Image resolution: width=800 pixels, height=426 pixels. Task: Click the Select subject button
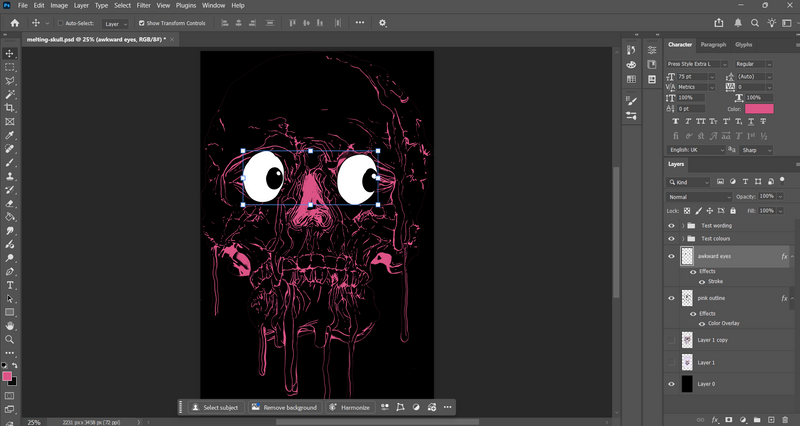click(215, 407)
